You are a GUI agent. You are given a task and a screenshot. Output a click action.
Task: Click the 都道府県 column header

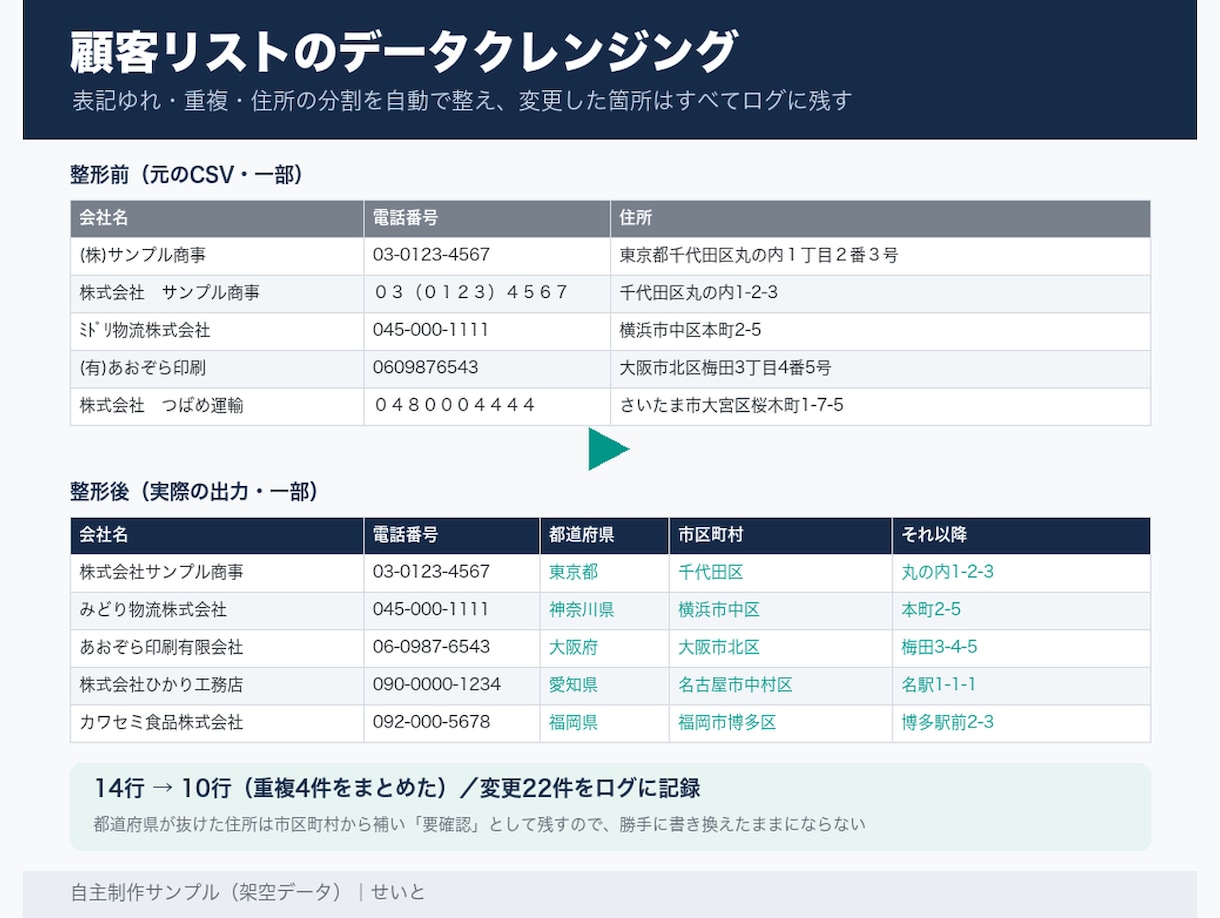[x=605, y=535]
